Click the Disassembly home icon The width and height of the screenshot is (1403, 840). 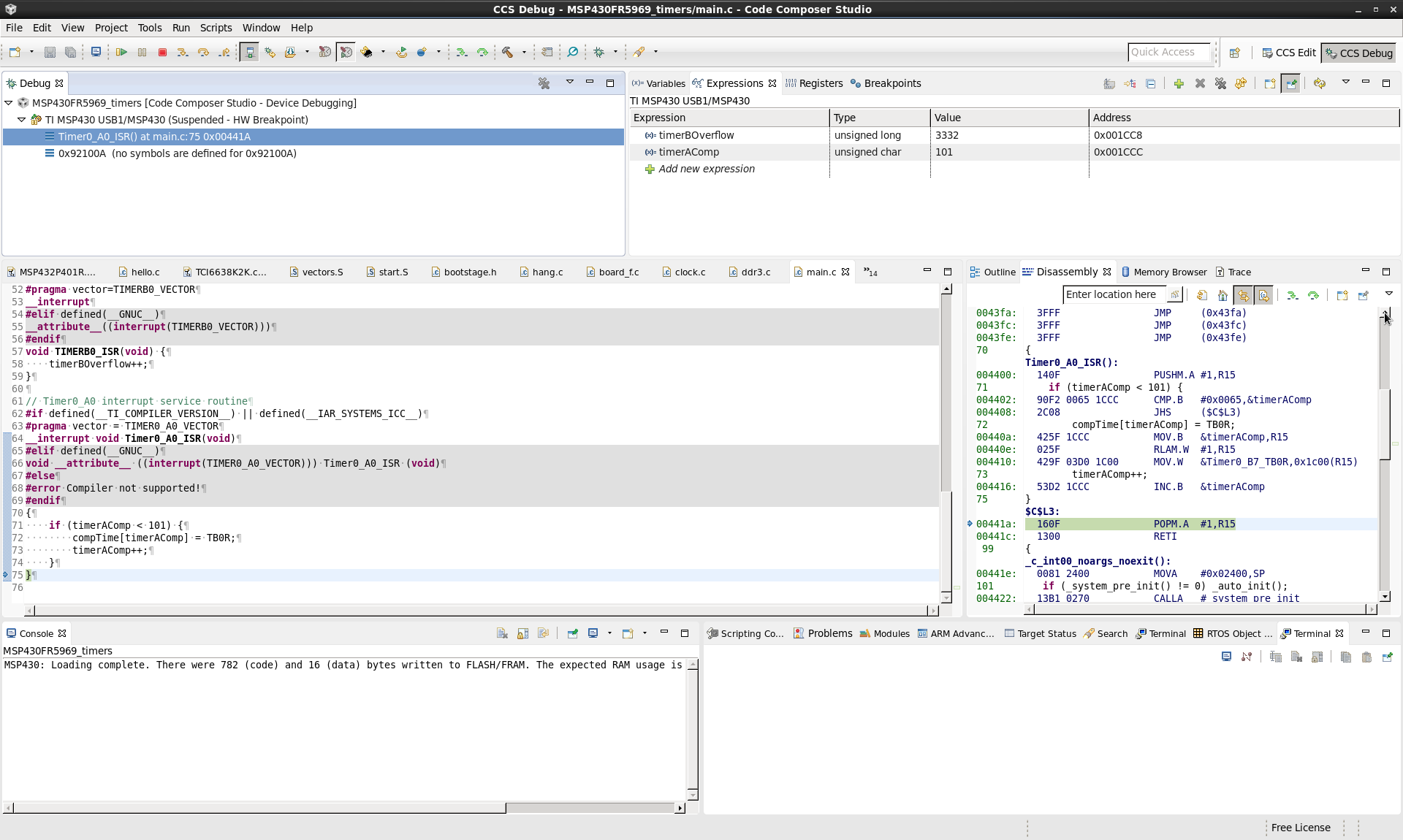click(1223, 295)
